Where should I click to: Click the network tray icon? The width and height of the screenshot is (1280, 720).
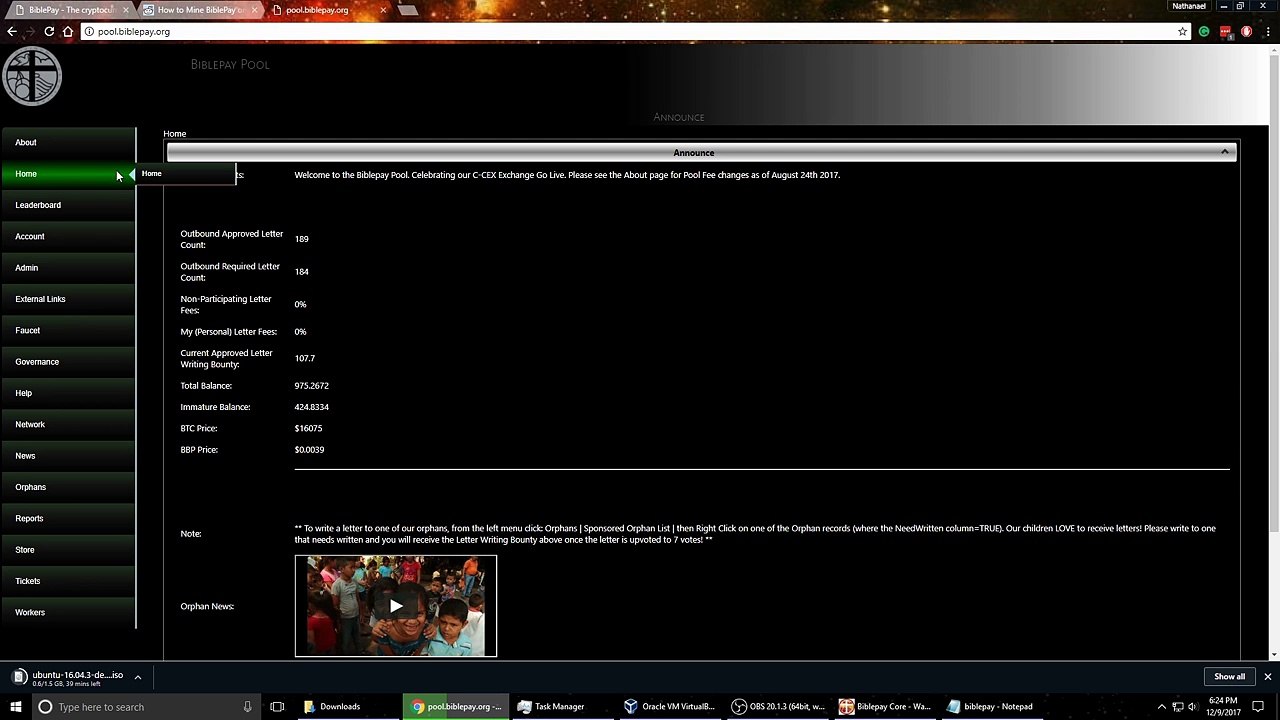1176,707
